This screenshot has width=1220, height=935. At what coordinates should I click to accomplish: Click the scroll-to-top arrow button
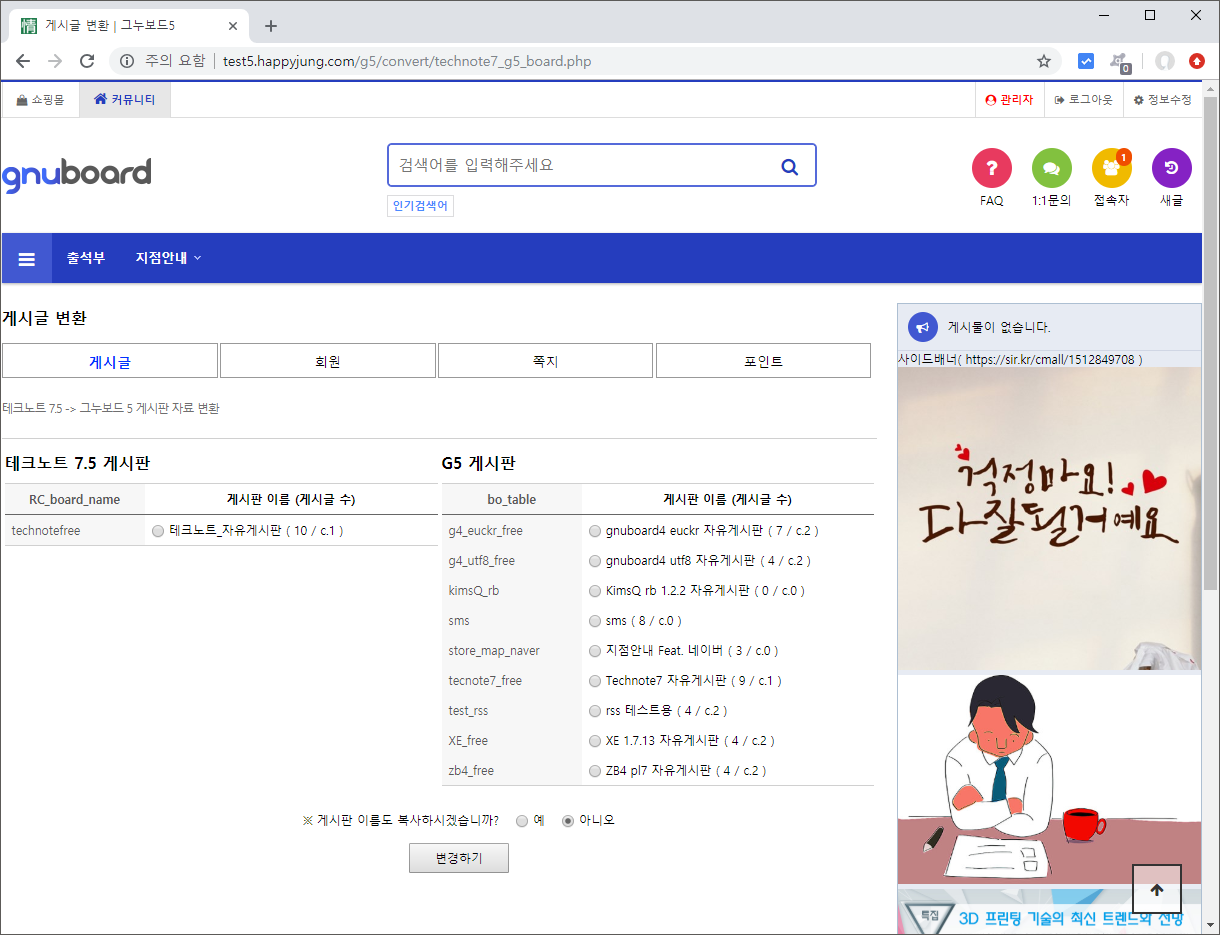[x=1156, y=889]
